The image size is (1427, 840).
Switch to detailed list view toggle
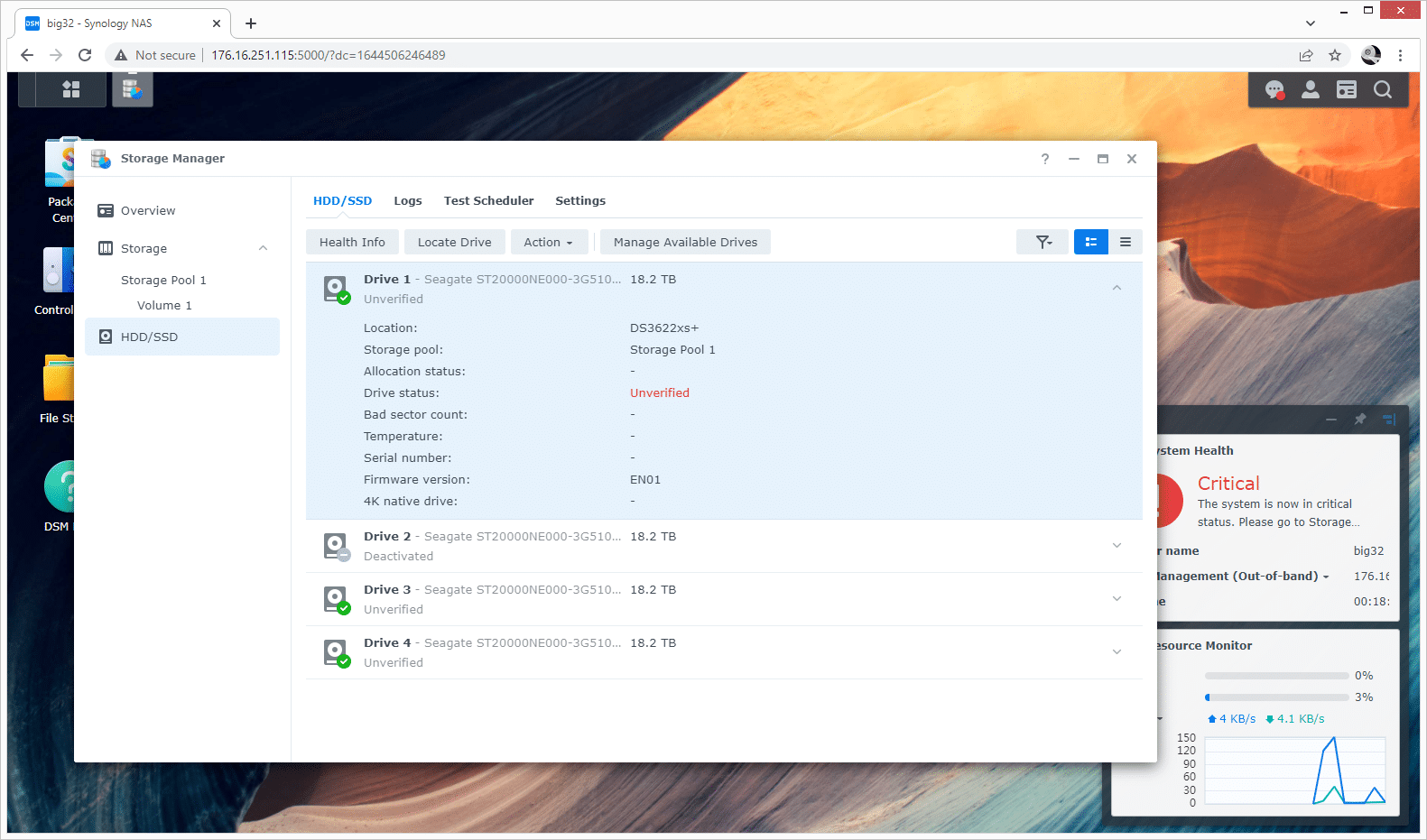click(x=1091, y=242)
